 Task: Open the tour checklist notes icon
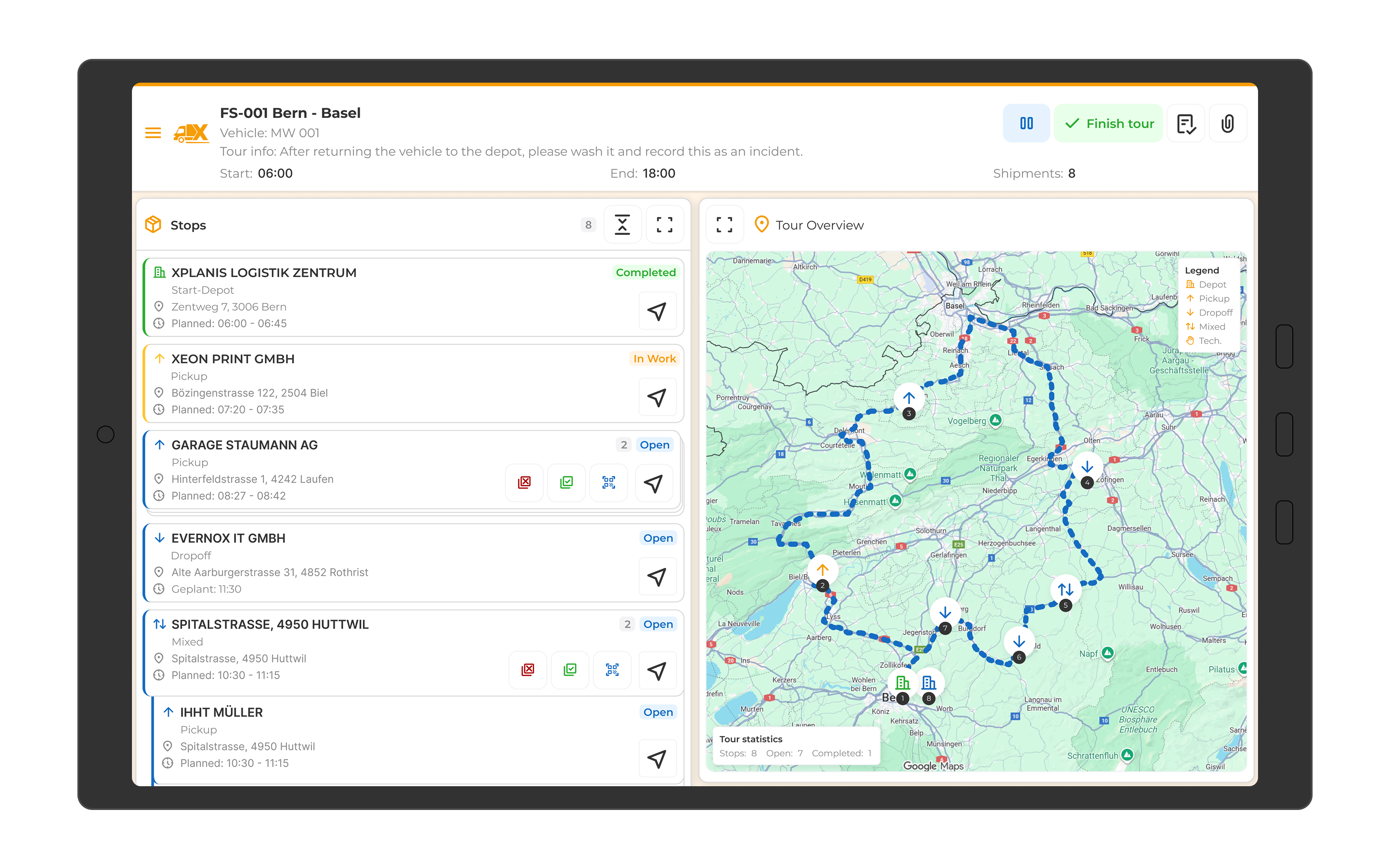(x=1185, y=124)
